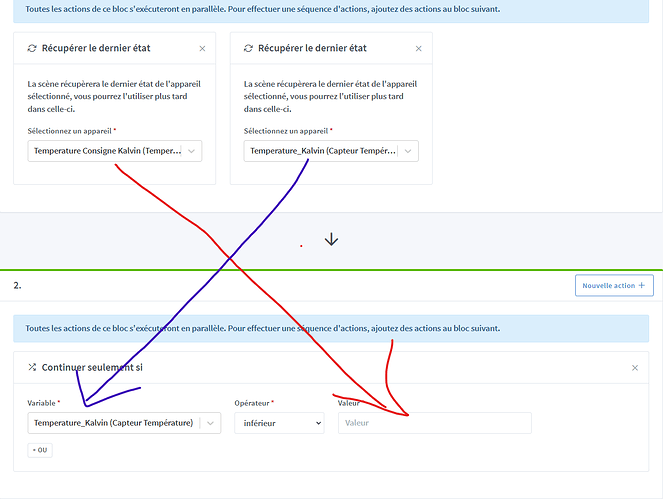The height and width of the screenshot is (499, 663).
Task: Close the second "Récupérer le dernier état" card
Action: click(418, 48)
